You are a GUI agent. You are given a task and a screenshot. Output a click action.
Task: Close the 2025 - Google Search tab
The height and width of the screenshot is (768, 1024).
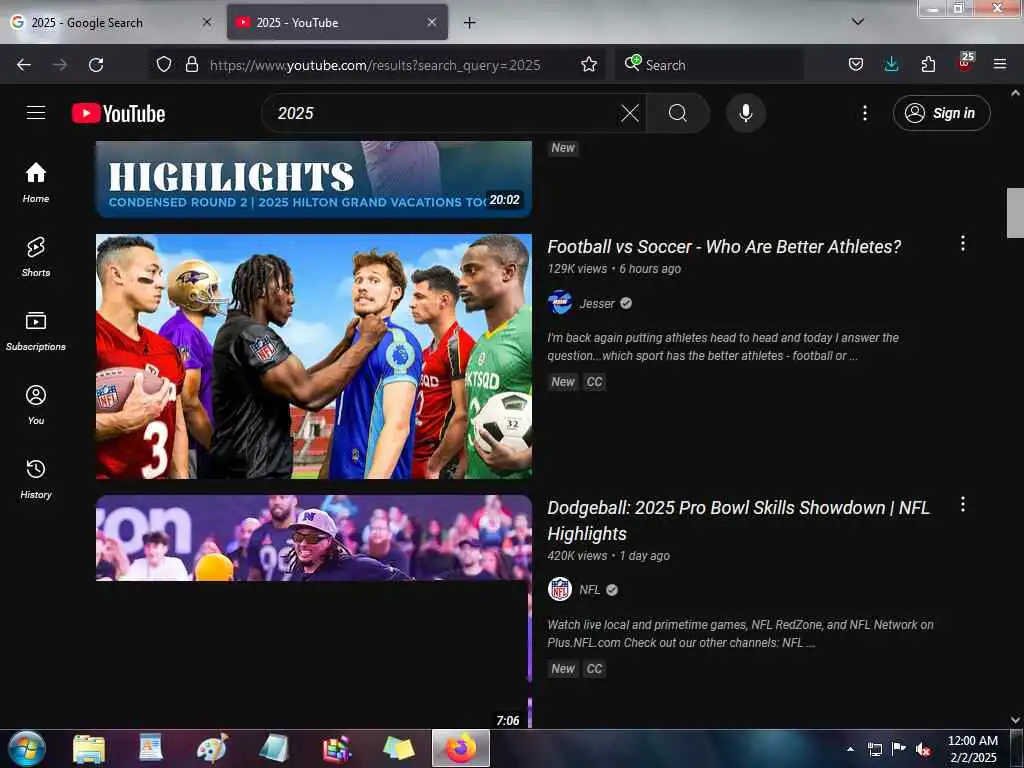pos(206,22)
